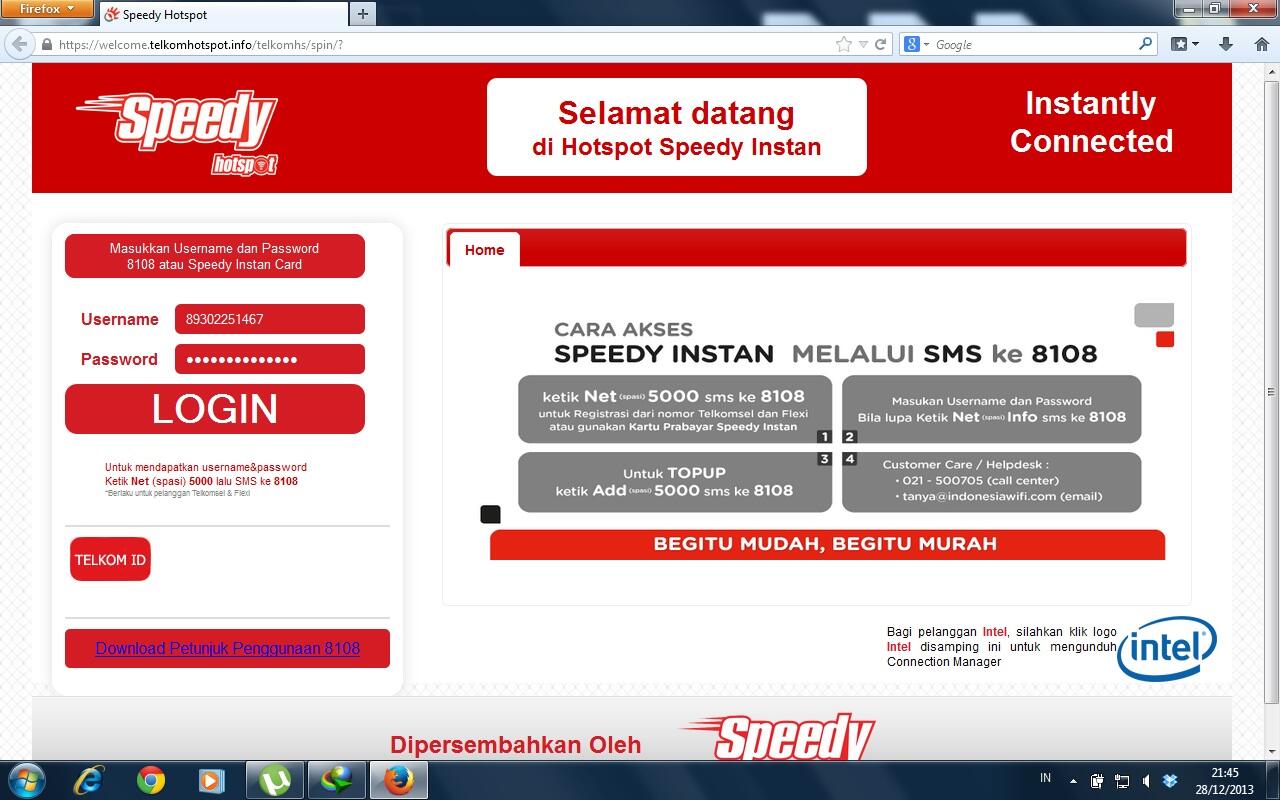Open the bookmarks menu button
This screenshot has width=1280, height=800.
(1185, 44)
